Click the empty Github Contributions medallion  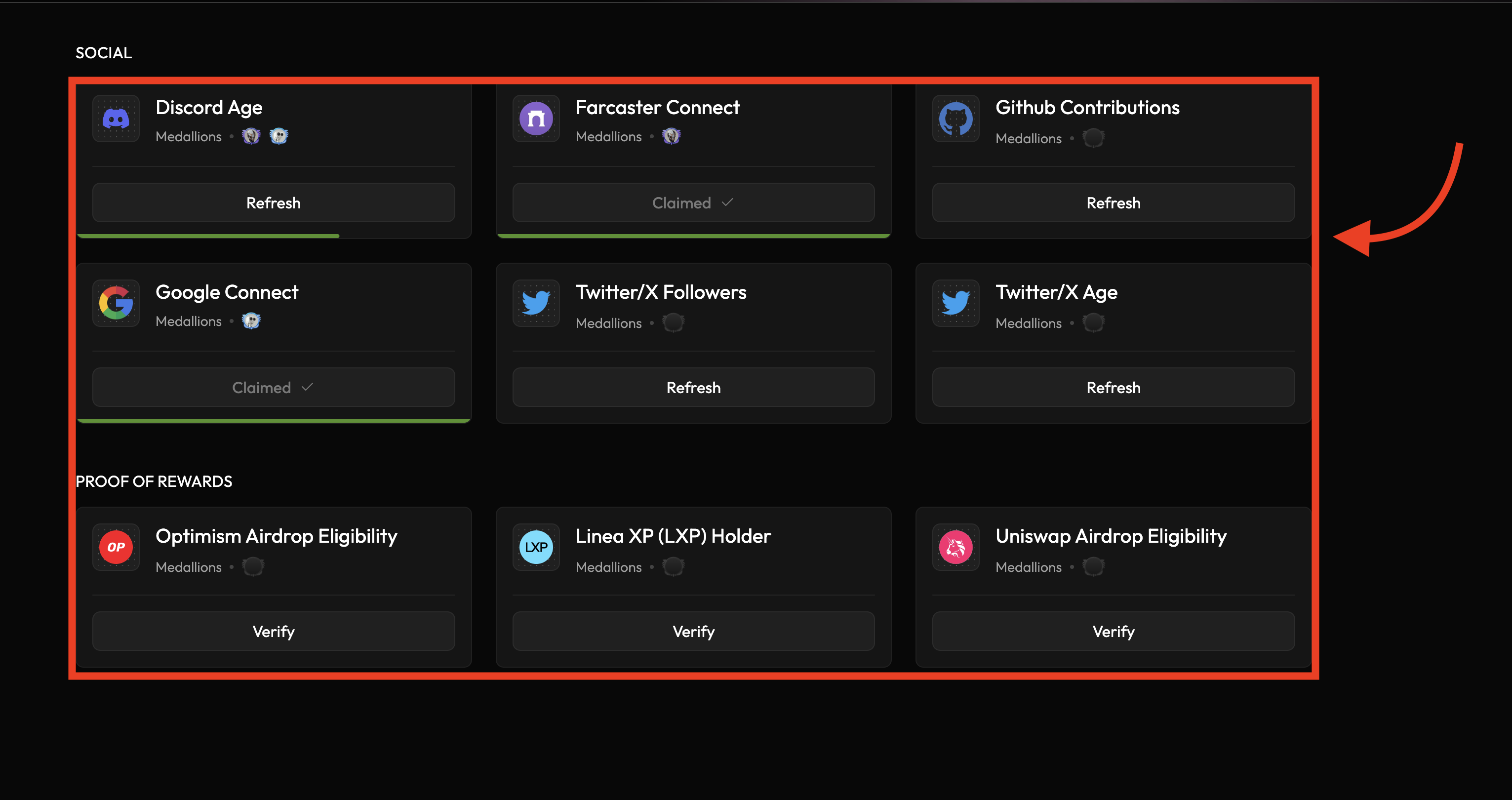click(1093, 138)
